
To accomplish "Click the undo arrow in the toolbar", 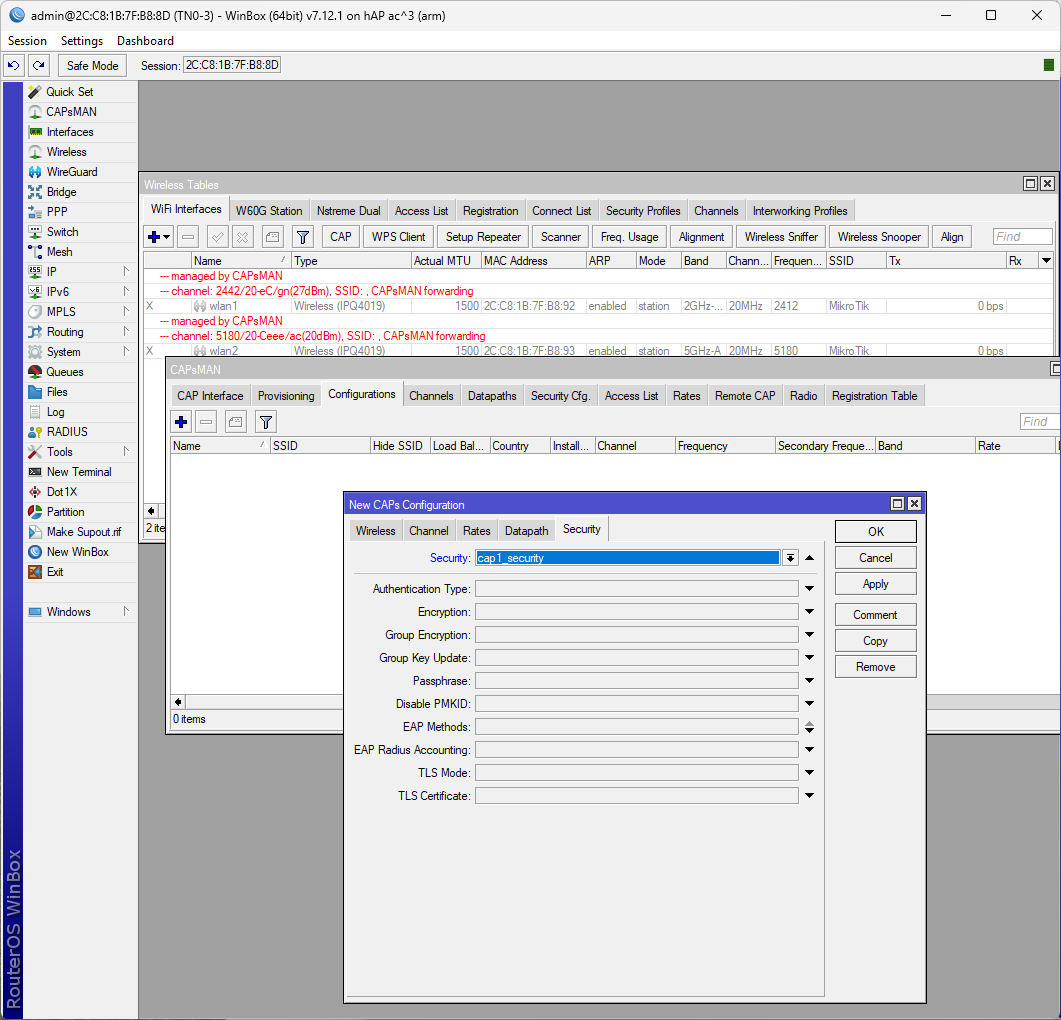I will click(x=13, y=65).
